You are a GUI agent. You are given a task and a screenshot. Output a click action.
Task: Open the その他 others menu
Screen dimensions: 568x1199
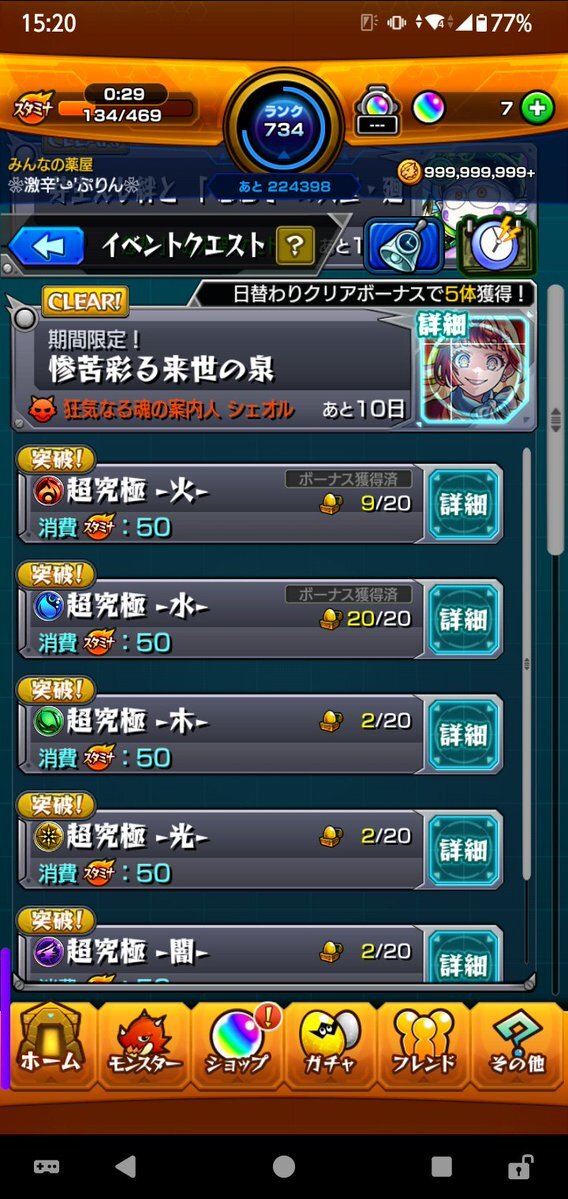[517, 1045]
